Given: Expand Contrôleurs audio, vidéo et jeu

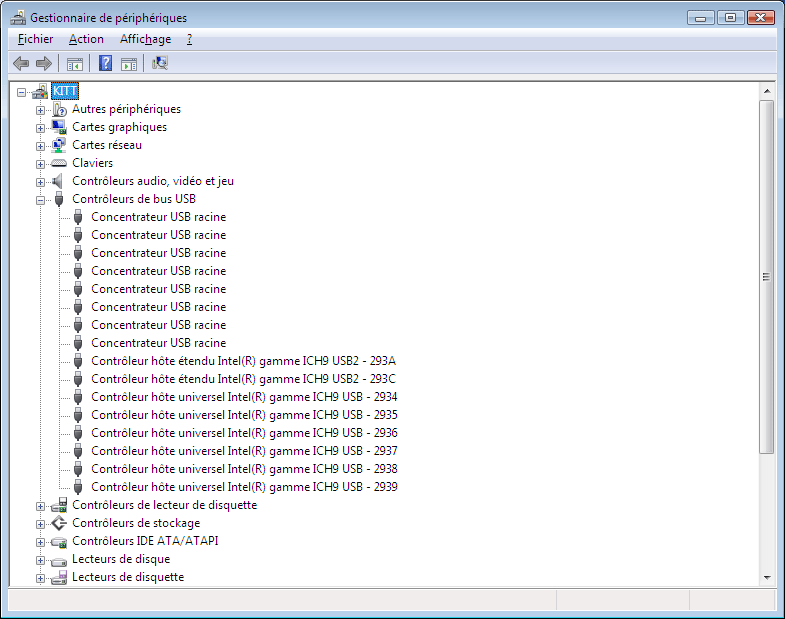Looking at the screenshot, I should 40,182.
